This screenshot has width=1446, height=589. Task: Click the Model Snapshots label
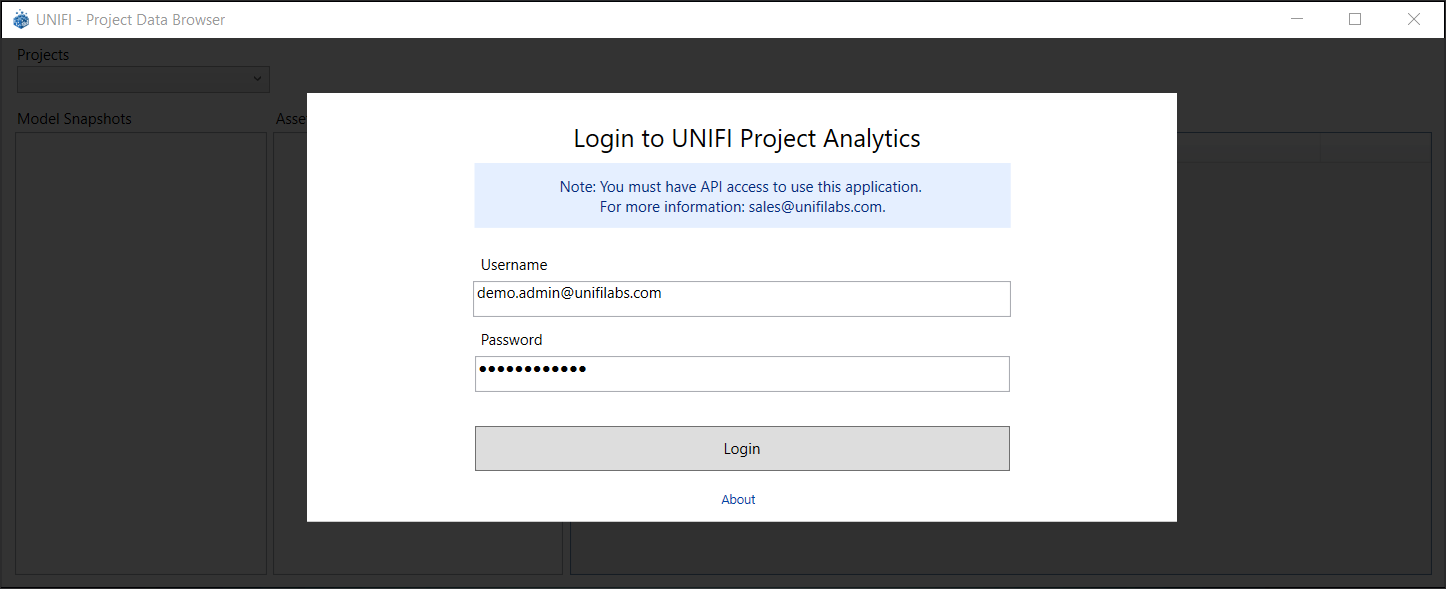[74, 119]
